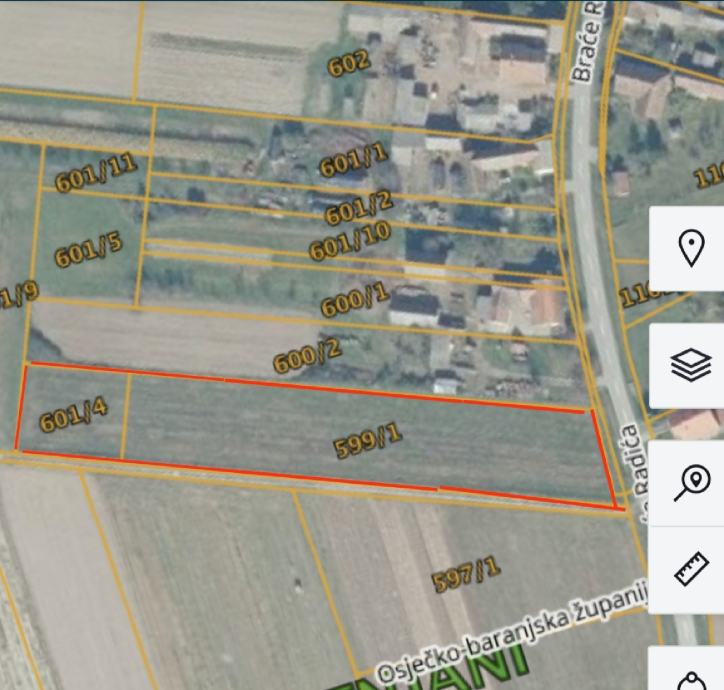Select parcel 601/4 label
The image size is (724, 690).
point(74,415)
